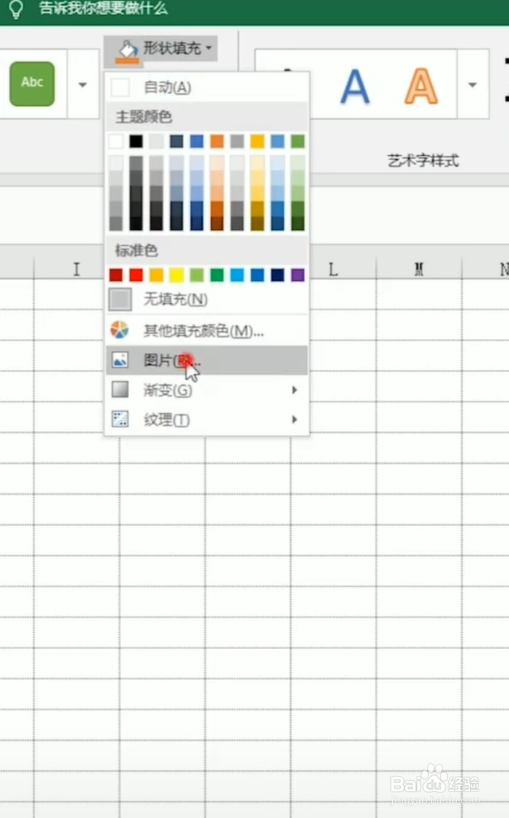Expand the Gradient submenu arrow
Screen dimensions: 509x818
click(295, 390)
